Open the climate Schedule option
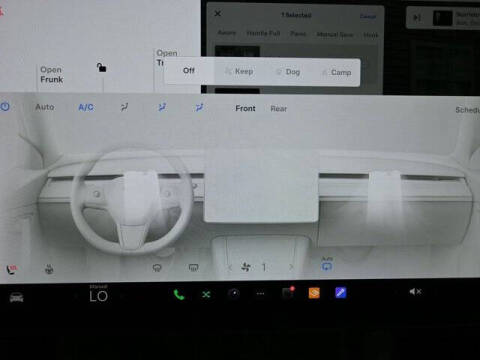Viewport: 480px width, 360px height. click(x=467, y=110)
